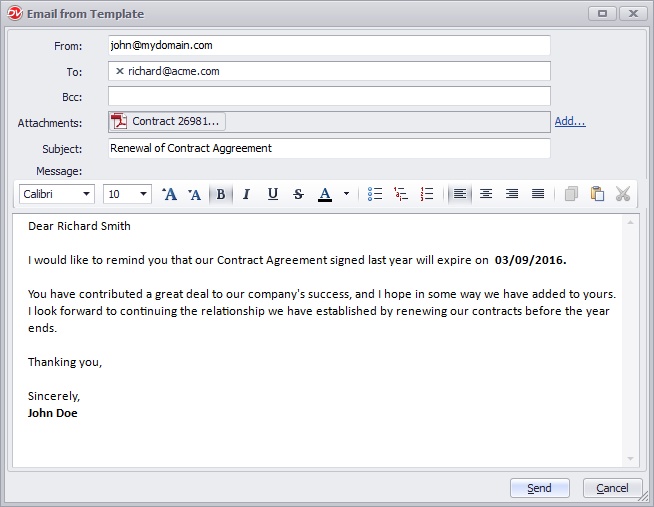Increase font size with the grow font icon

coord(169,194)
